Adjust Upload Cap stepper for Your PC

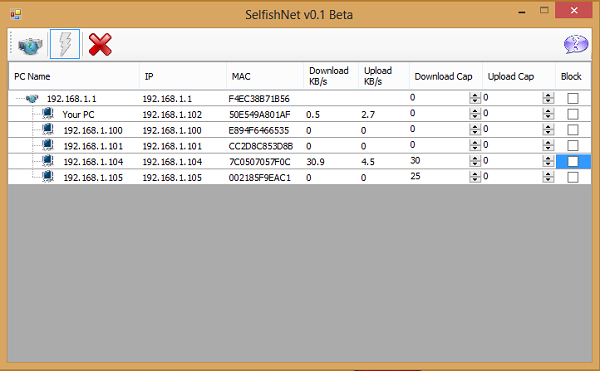click(x=548, y=114)
